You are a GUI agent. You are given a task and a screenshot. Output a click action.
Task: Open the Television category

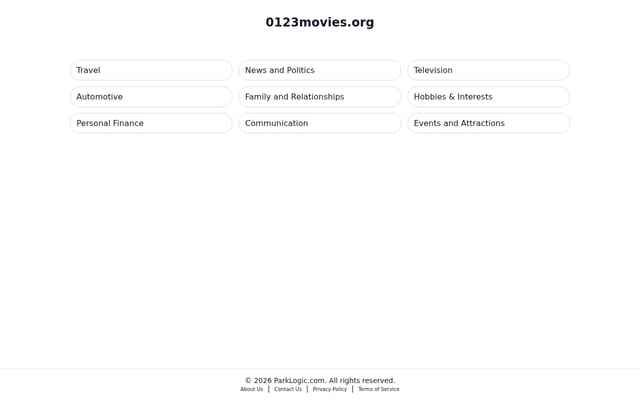488,70
